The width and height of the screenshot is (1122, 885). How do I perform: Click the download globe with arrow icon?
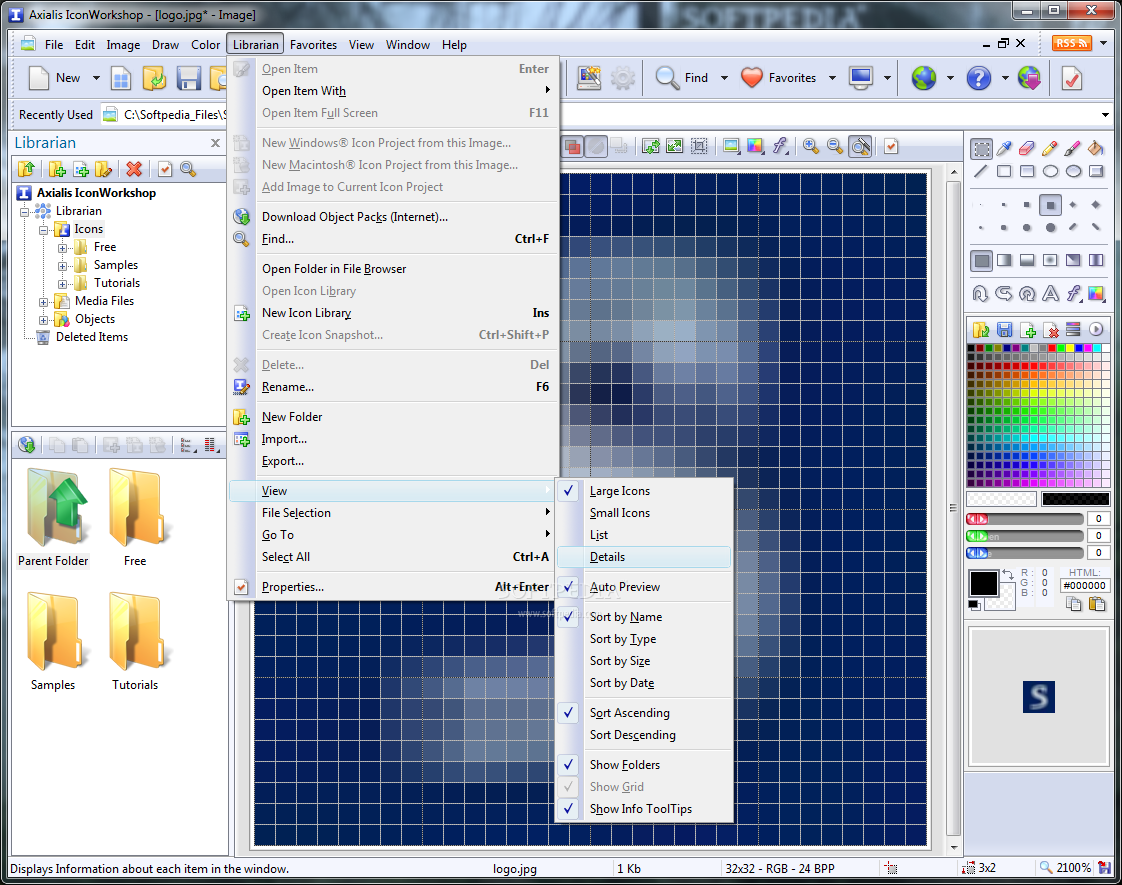coord(1029,78)
